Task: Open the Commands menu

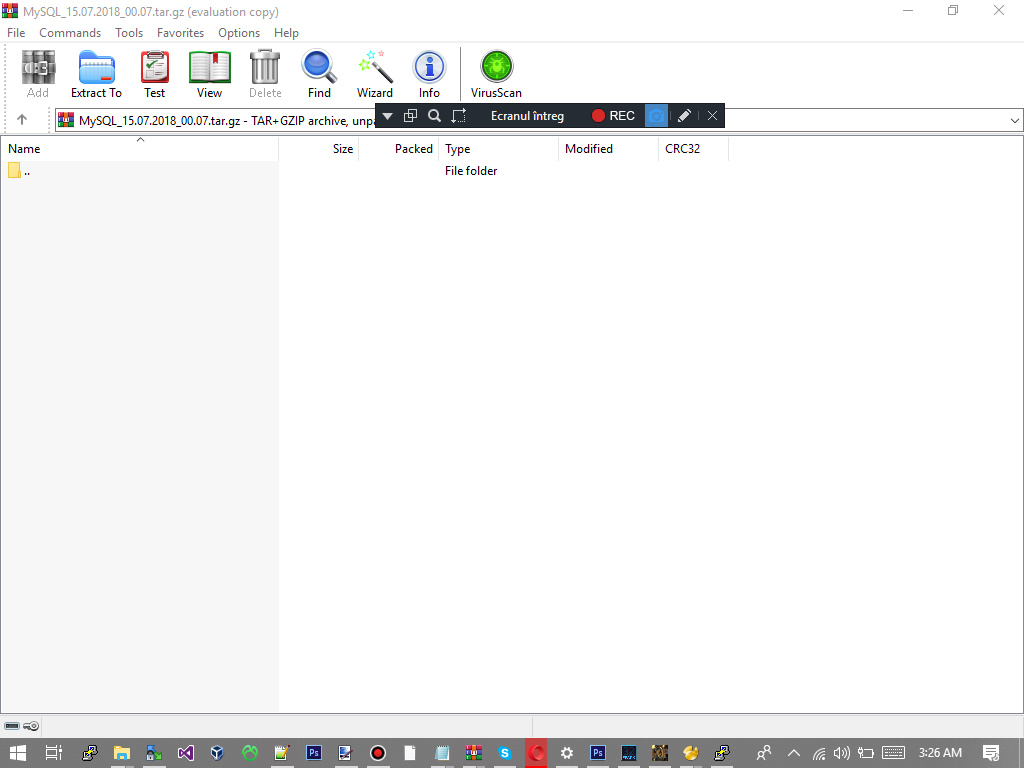Action: click(x=70, y=33)
